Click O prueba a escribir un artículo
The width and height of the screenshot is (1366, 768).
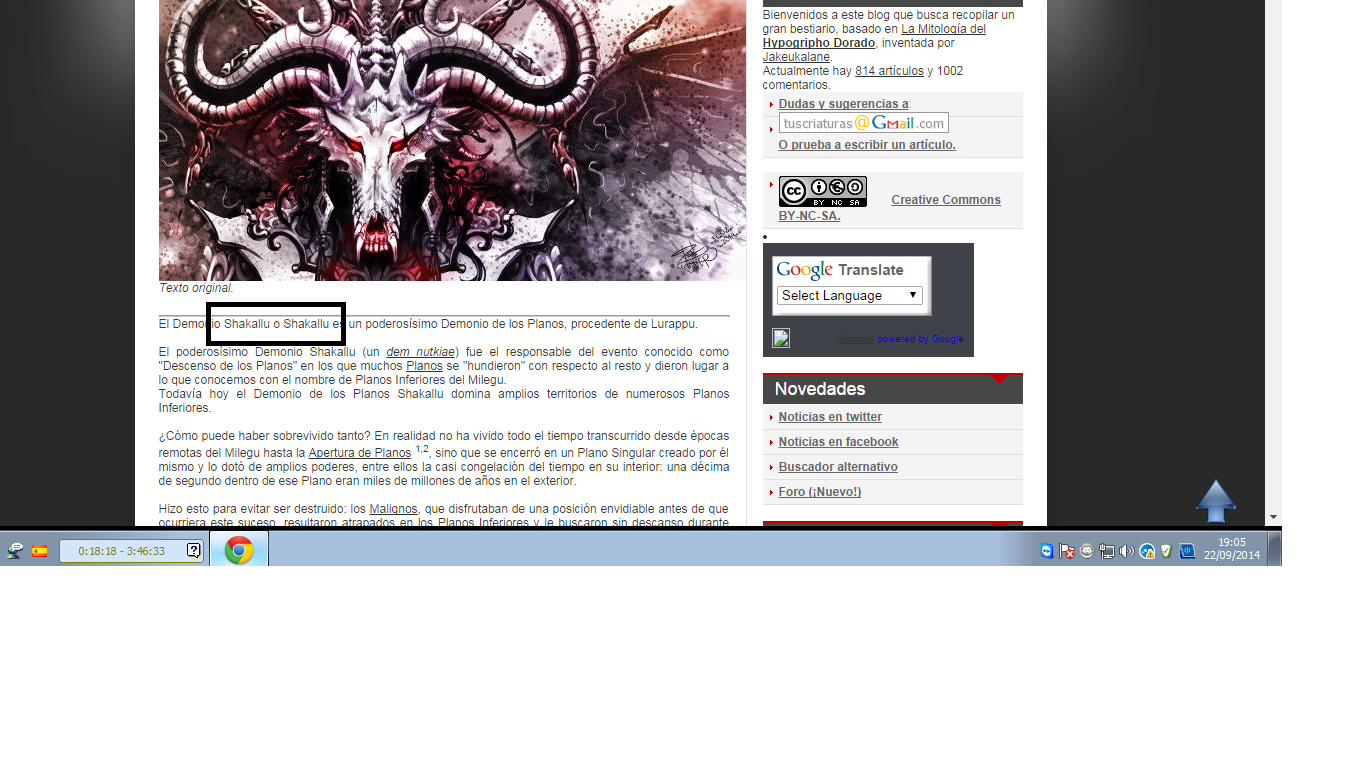pyautogui.click(x=867, y=145)
